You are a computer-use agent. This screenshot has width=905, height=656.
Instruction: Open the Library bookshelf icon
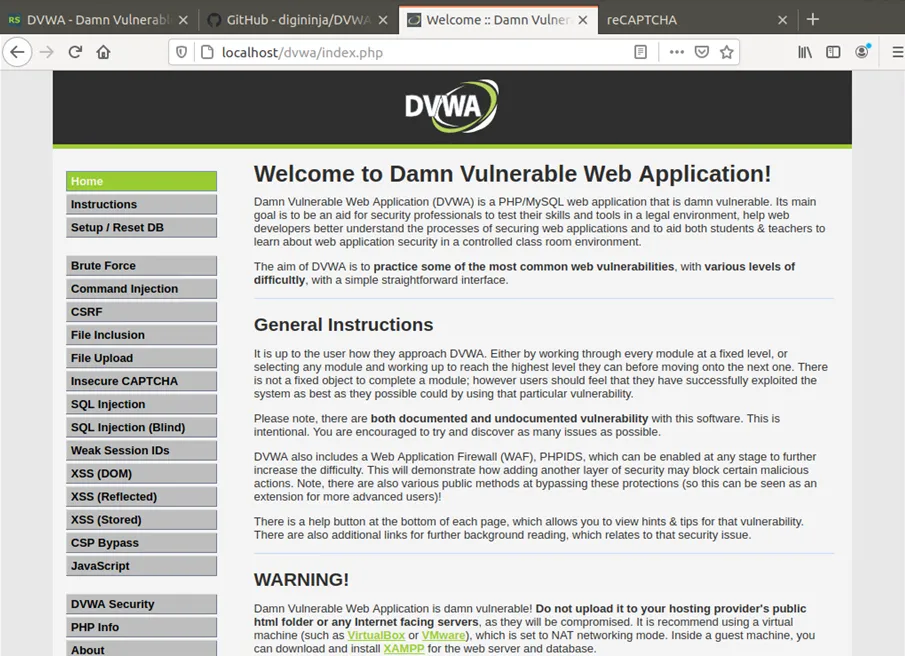(x=805, y=53)
